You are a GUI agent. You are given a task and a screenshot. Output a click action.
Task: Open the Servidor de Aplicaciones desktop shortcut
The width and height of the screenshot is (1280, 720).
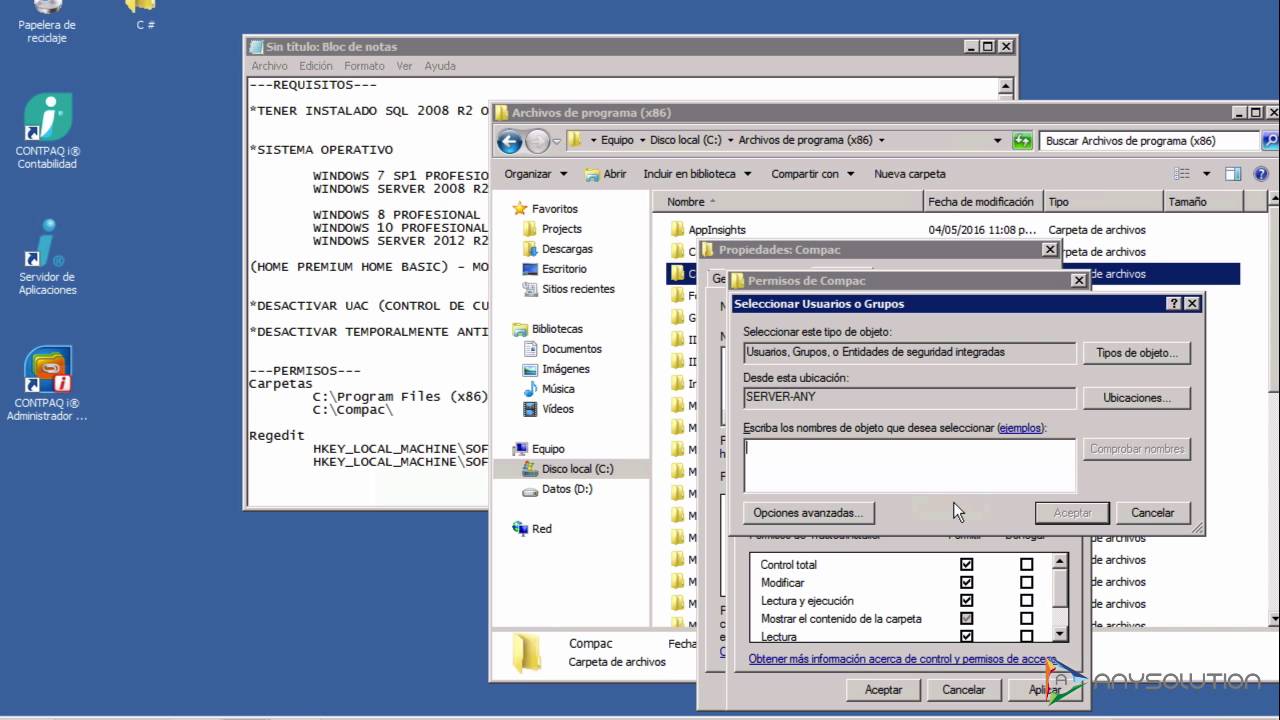[x=47, y=257]
